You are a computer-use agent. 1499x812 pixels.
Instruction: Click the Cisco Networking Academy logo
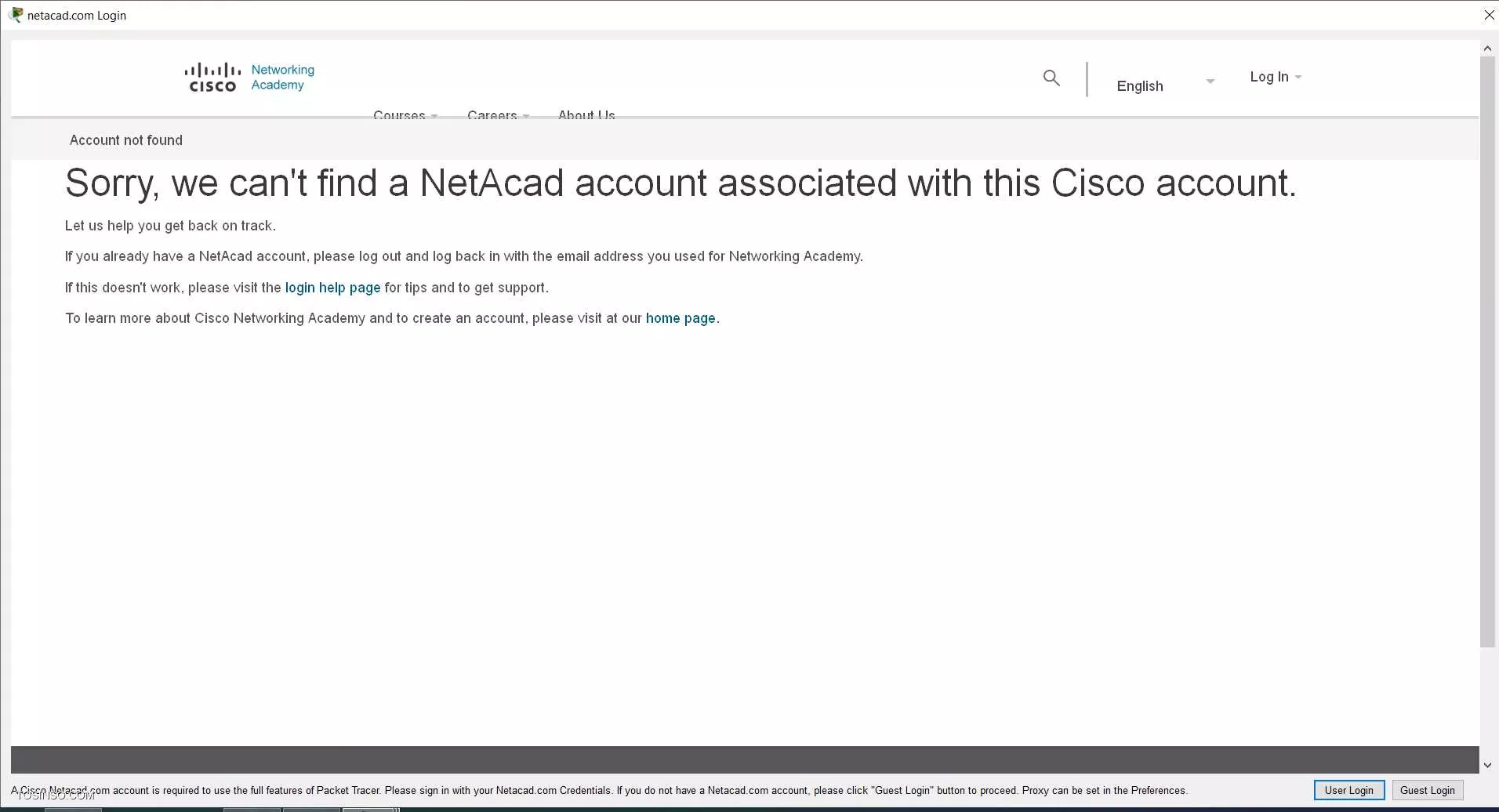249,78
